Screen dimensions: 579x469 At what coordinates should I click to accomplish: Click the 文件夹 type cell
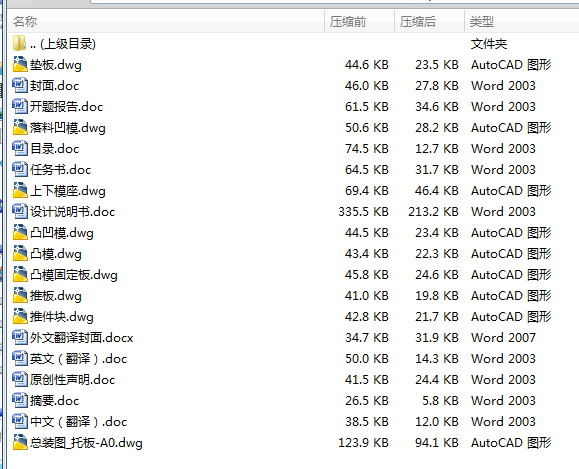[x=489, y=44]
